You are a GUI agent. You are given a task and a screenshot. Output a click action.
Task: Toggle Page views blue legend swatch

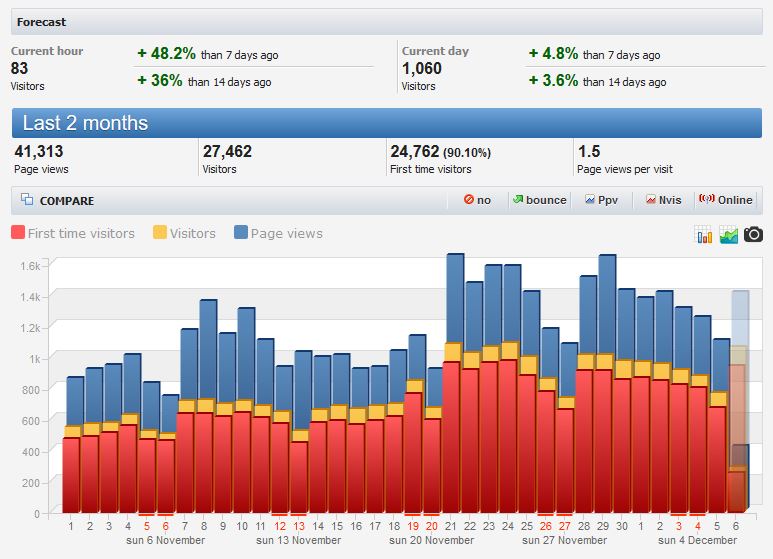pyautogui.click(x=241, y=232)
